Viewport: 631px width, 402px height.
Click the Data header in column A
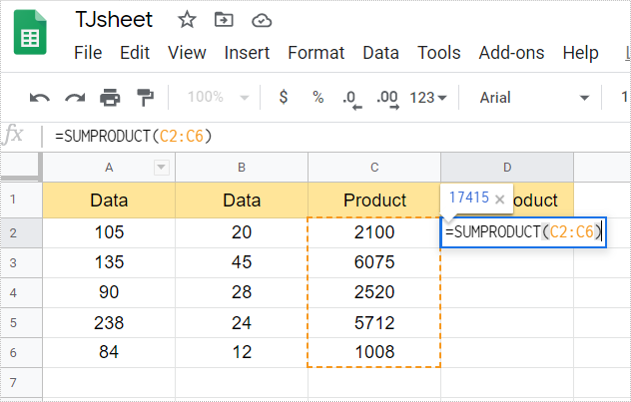coord(109,200)
